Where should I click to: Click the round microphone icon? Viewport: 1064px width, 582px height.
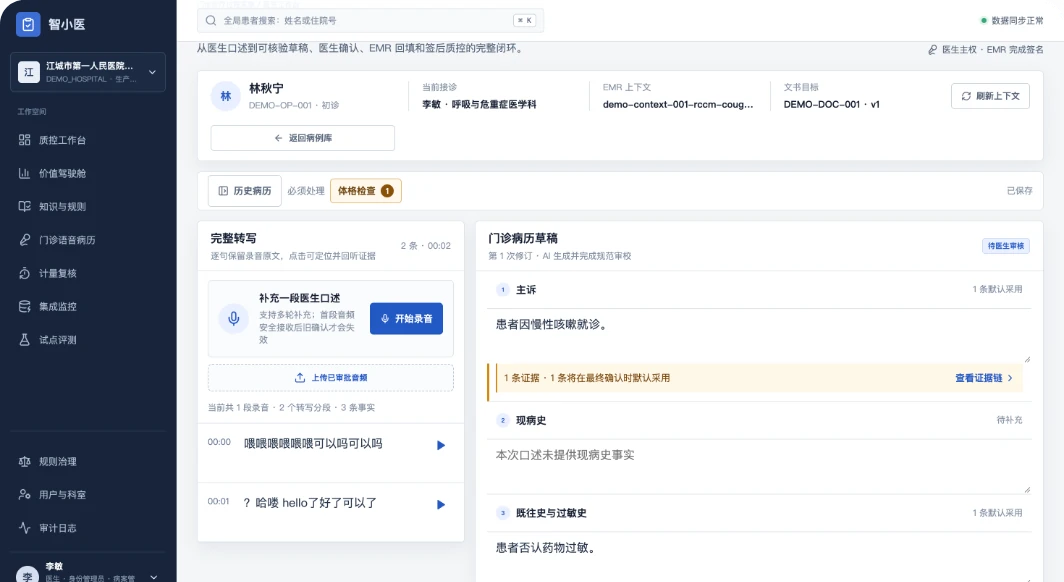point(233,318)
